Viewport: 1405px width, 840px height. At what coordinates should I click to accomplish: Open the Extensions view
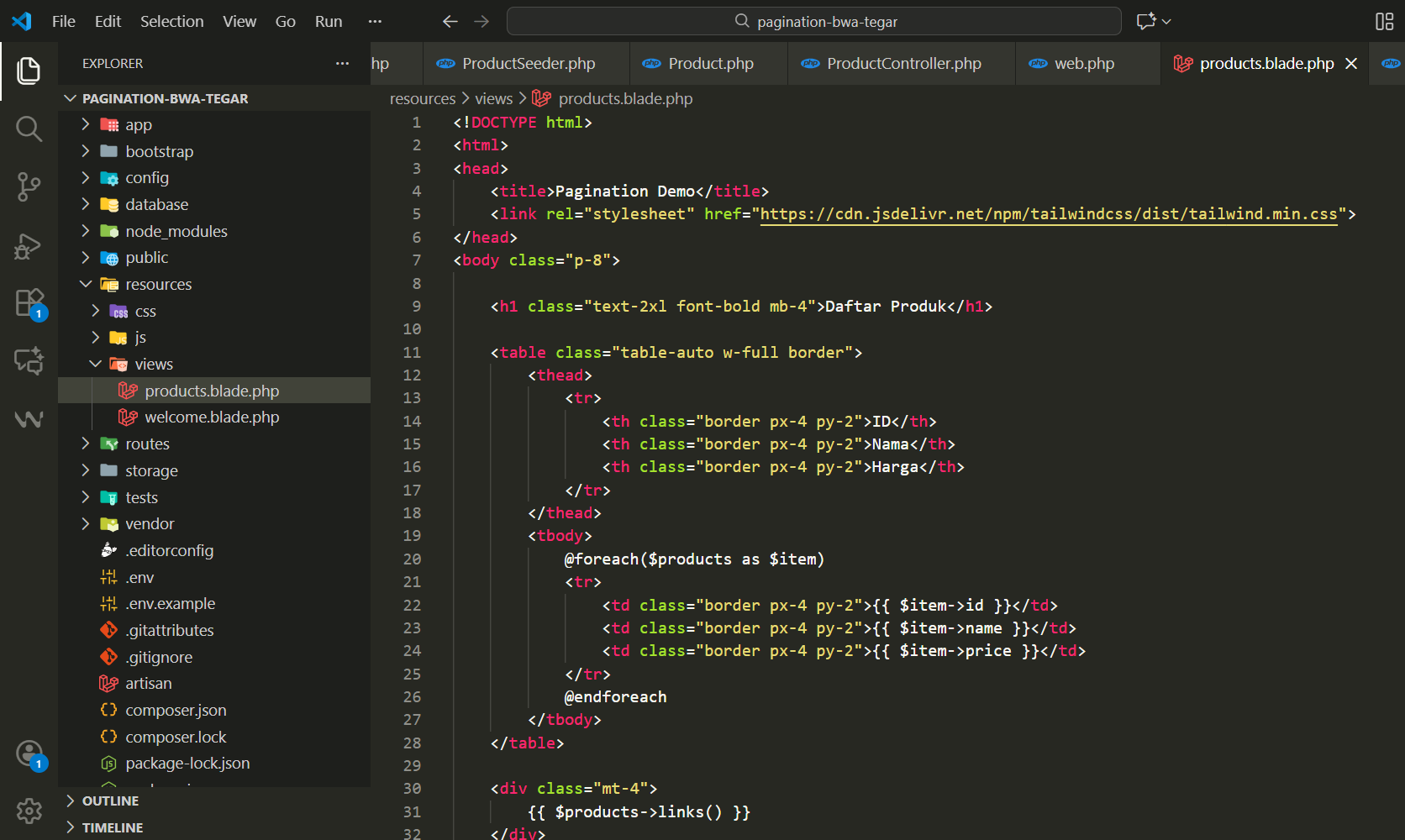[29, 302]
